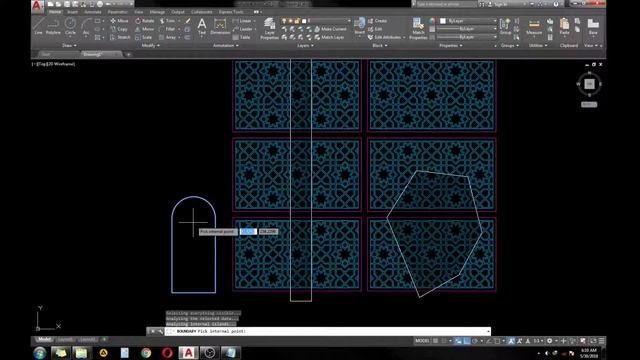Open Opera from the taskbar
The image size is (640, 360).
pyautogui.click(x=167, y=353)
